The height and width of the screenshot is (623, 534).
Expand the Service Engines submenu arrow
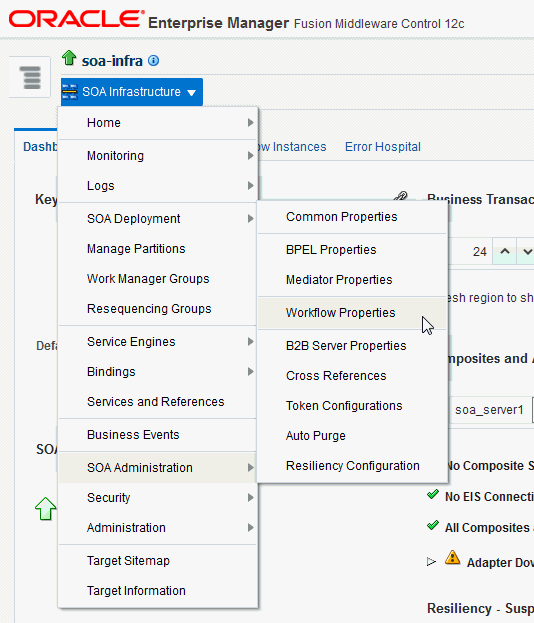tap(250, 342)
